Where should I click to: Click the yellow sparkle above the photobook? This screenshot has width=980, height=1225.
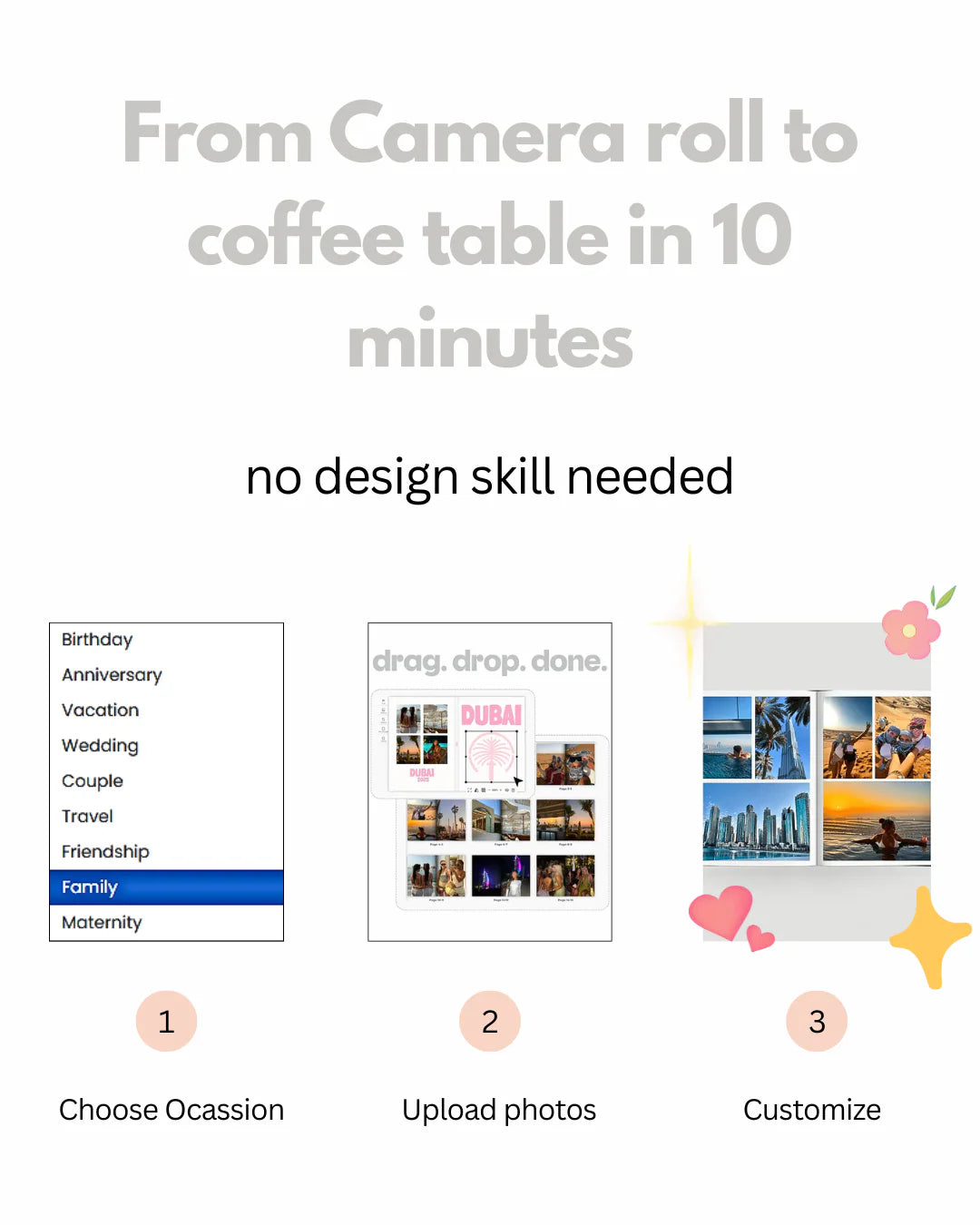click(690, 622)
